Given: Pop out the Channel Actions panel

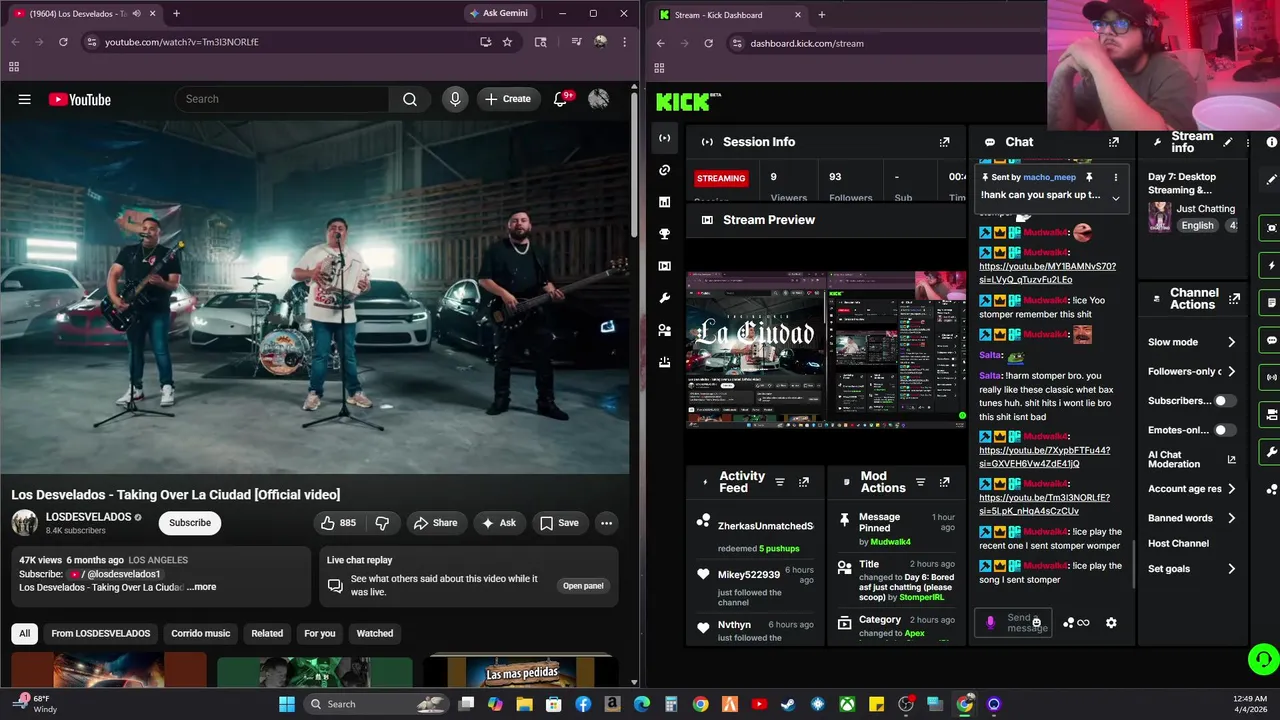Looking at the screenshot, I should click(1234, 299).
